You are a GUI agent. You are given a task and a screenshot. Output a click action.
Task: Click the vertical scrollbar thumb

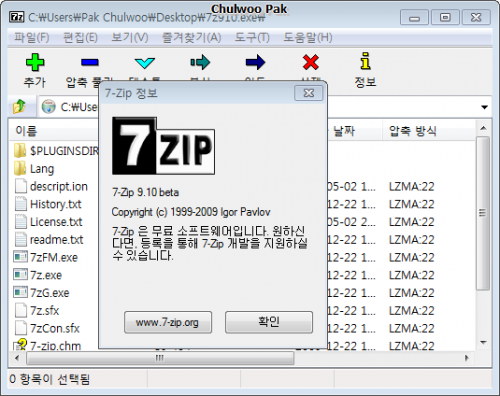[x=482, y=213]
